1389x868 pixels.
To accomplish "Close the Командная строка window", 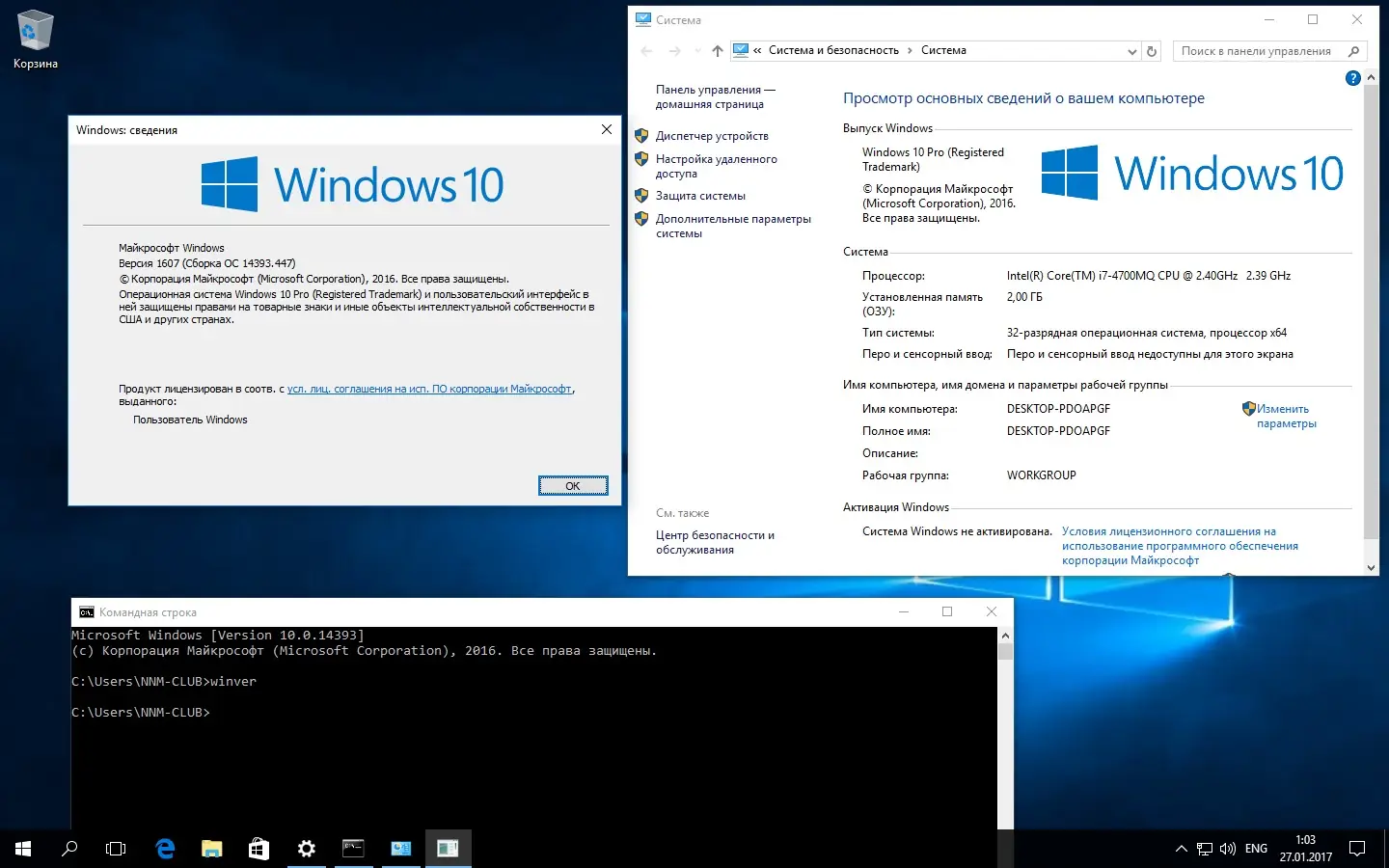I will point(992,611).
